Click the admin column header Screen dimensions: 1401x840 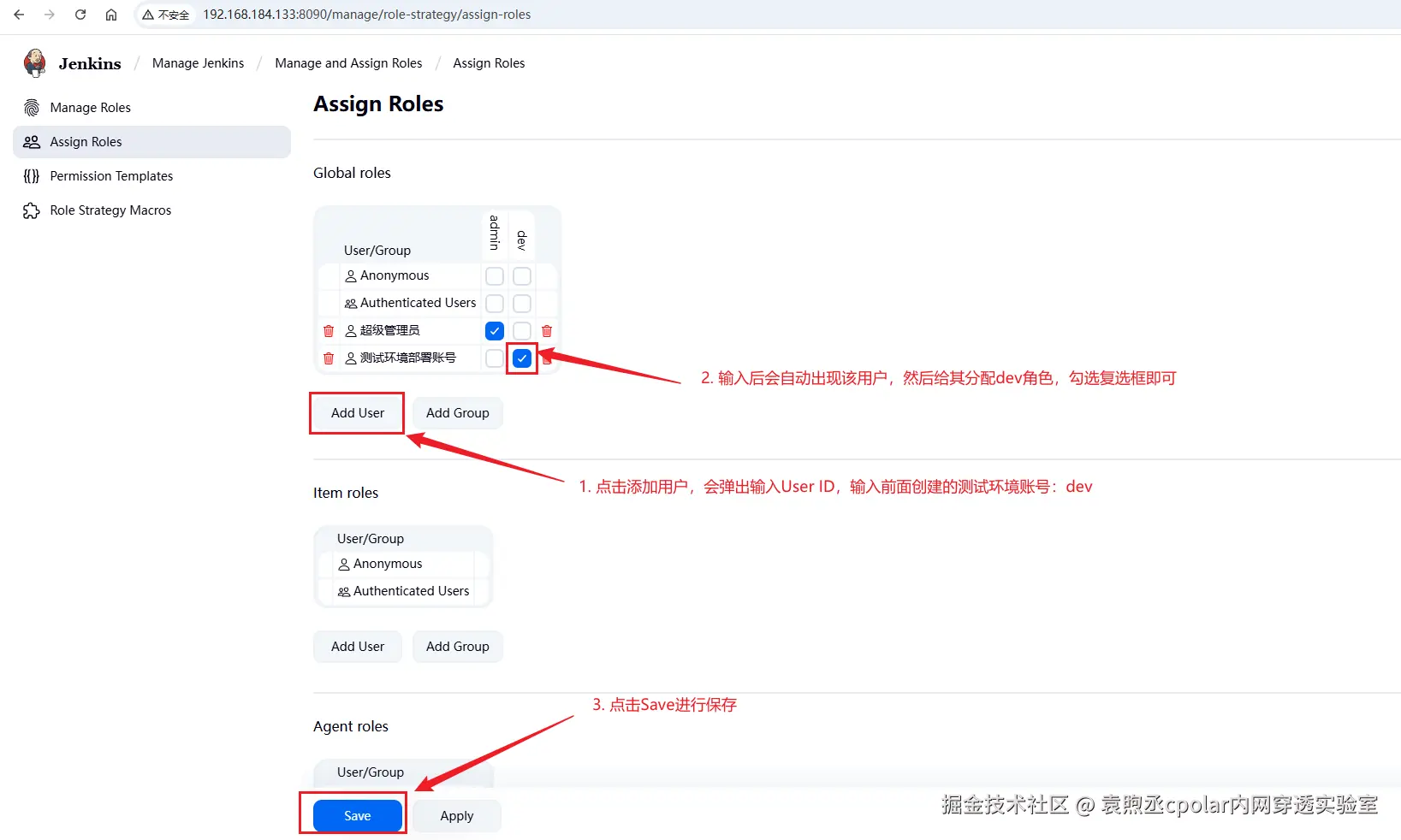(495, 233)
